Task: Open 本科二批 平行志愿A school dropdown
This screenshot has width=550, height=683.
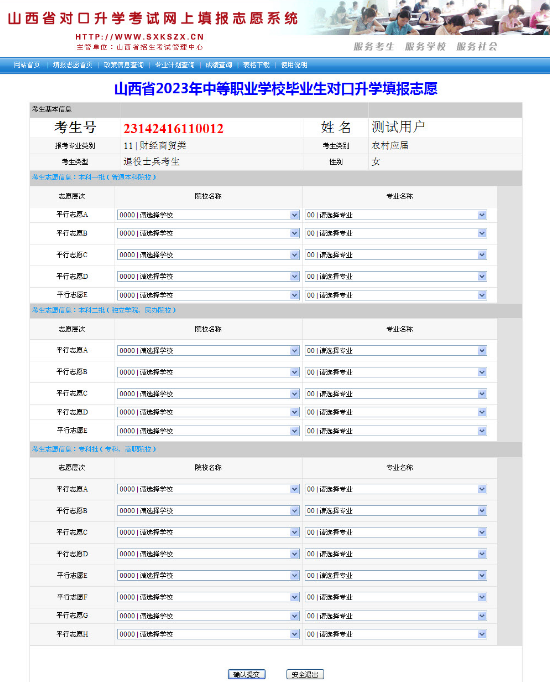Action: tap(208, 351)
